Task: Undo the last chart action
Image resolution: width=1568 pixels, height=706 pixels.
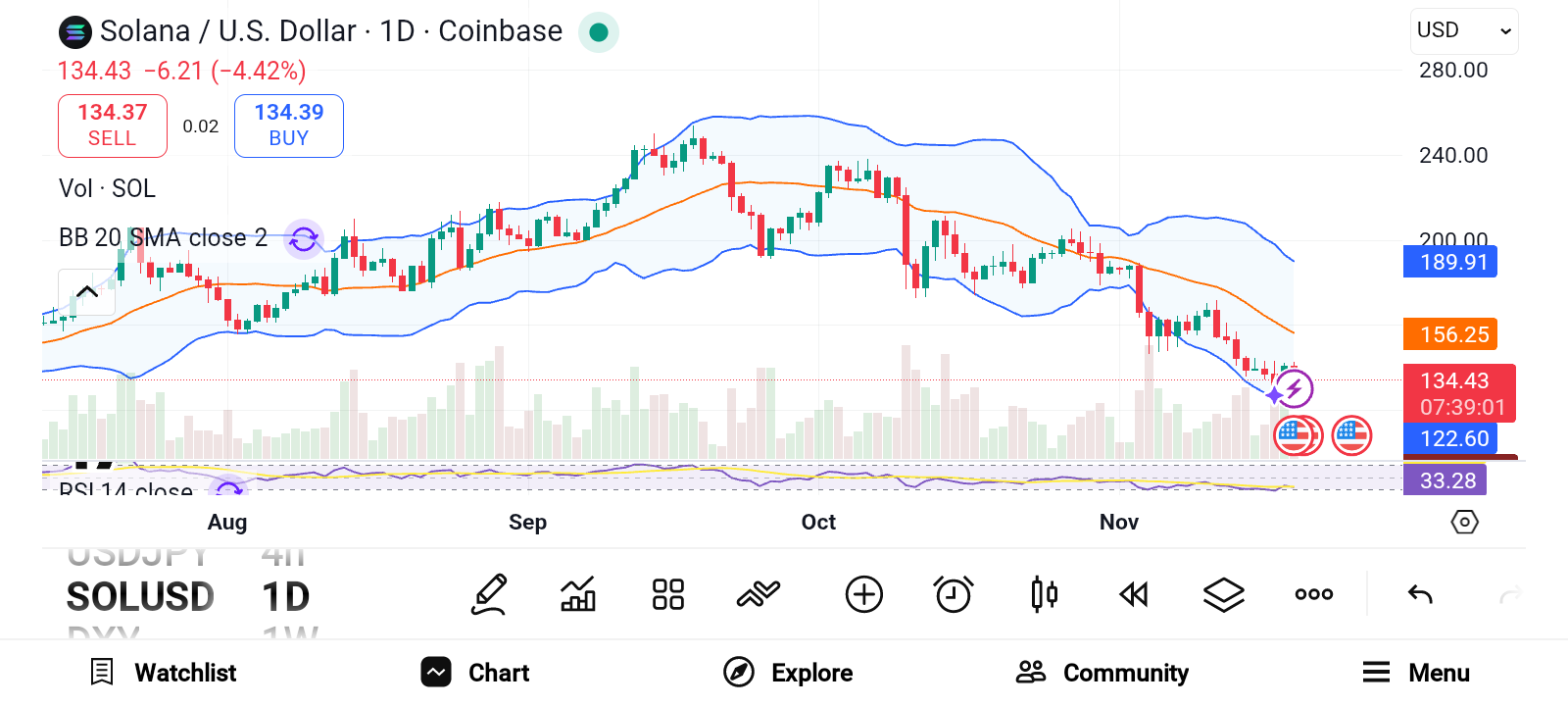Action: (1420, 594)
